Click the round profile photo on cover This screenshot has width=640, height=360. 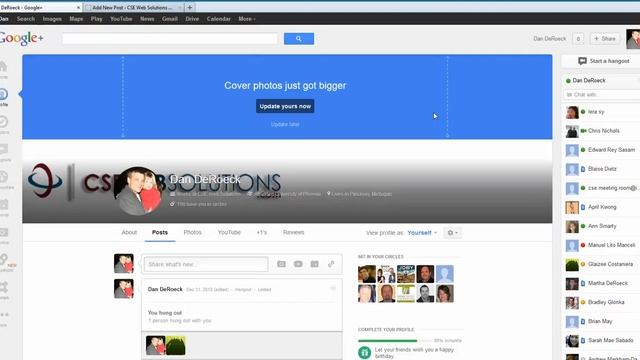pos(138,191)
